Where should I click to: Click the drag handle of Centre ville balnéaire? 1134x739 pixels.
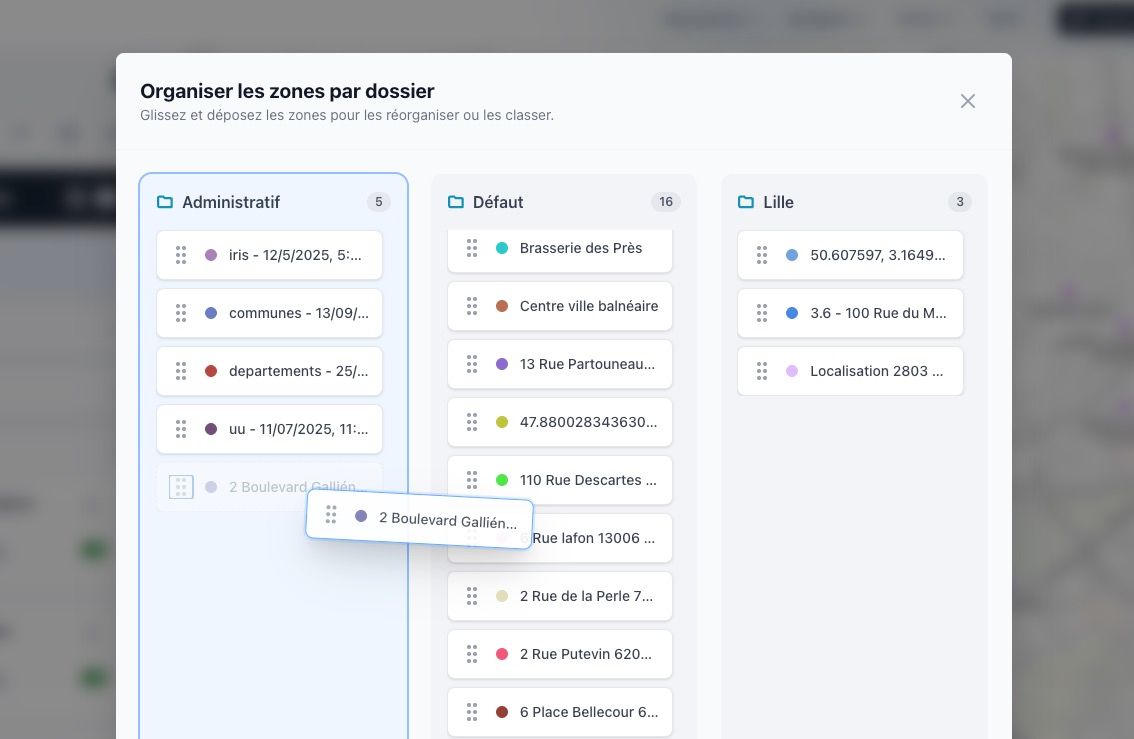(x=472, y=306)
